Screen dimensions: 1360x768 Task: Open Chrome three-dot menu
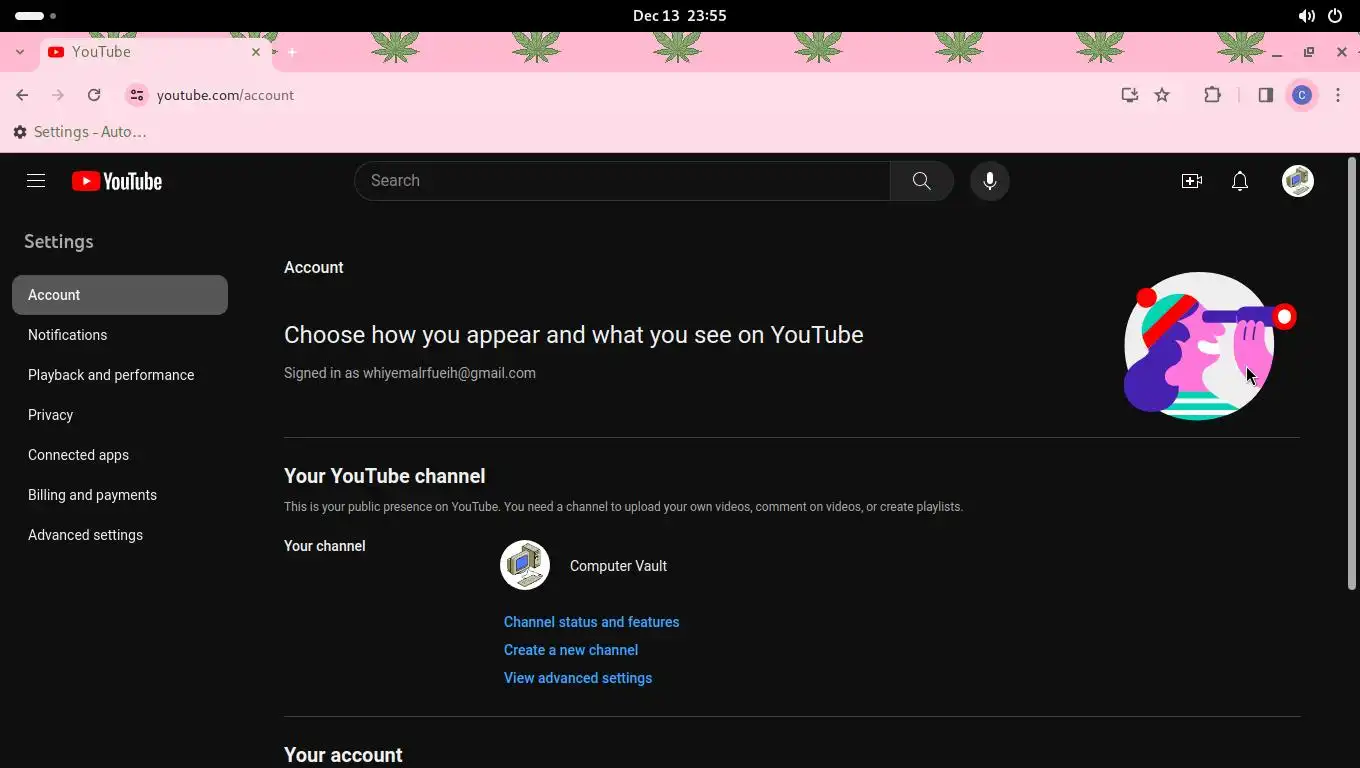tap(1338, 95)
